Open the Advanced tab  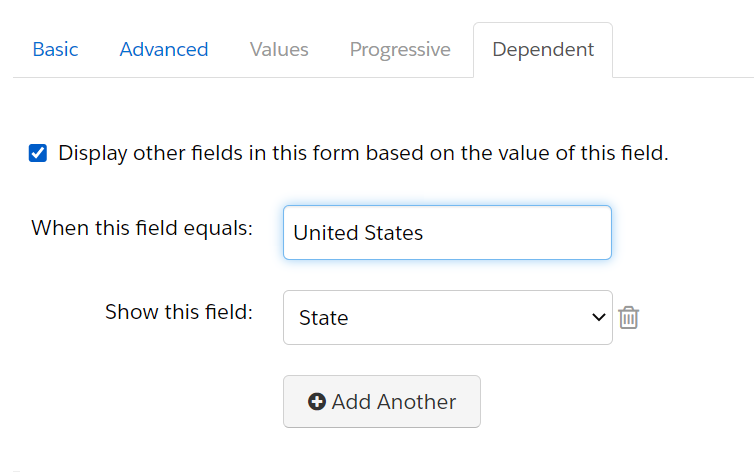163,50
